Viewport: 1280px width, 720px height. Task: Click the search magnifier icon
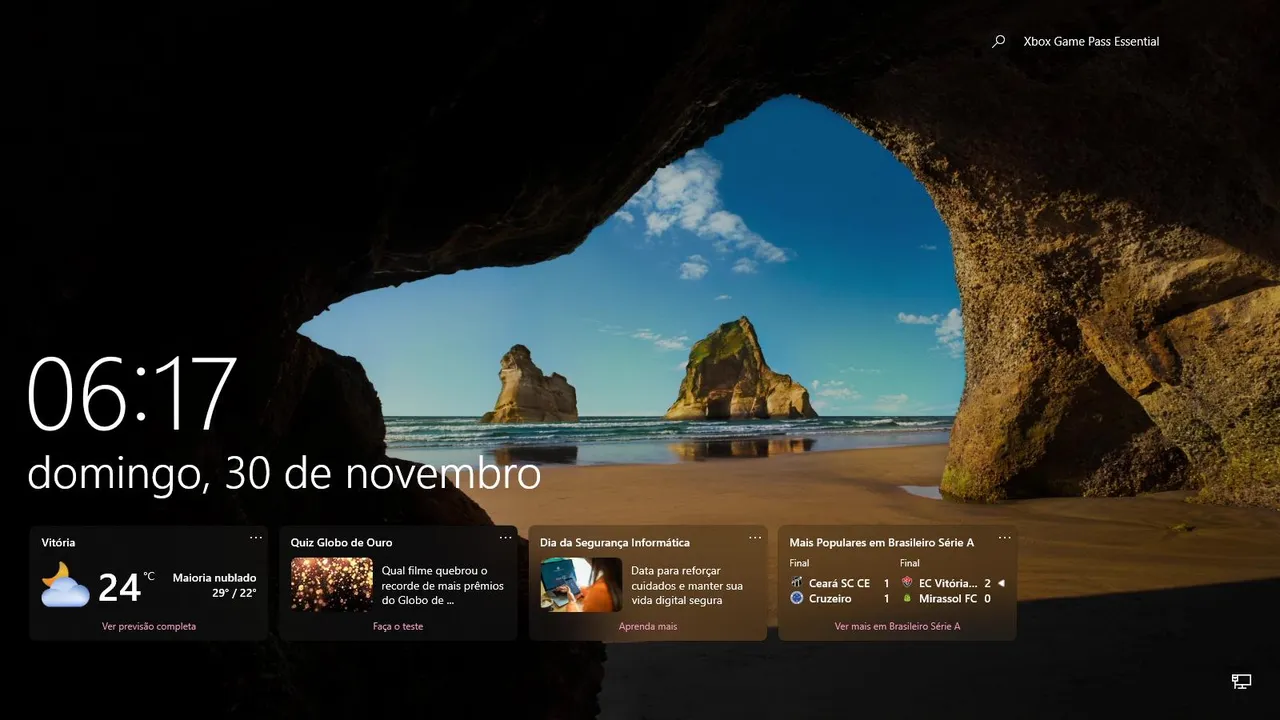tap(998, 42)
